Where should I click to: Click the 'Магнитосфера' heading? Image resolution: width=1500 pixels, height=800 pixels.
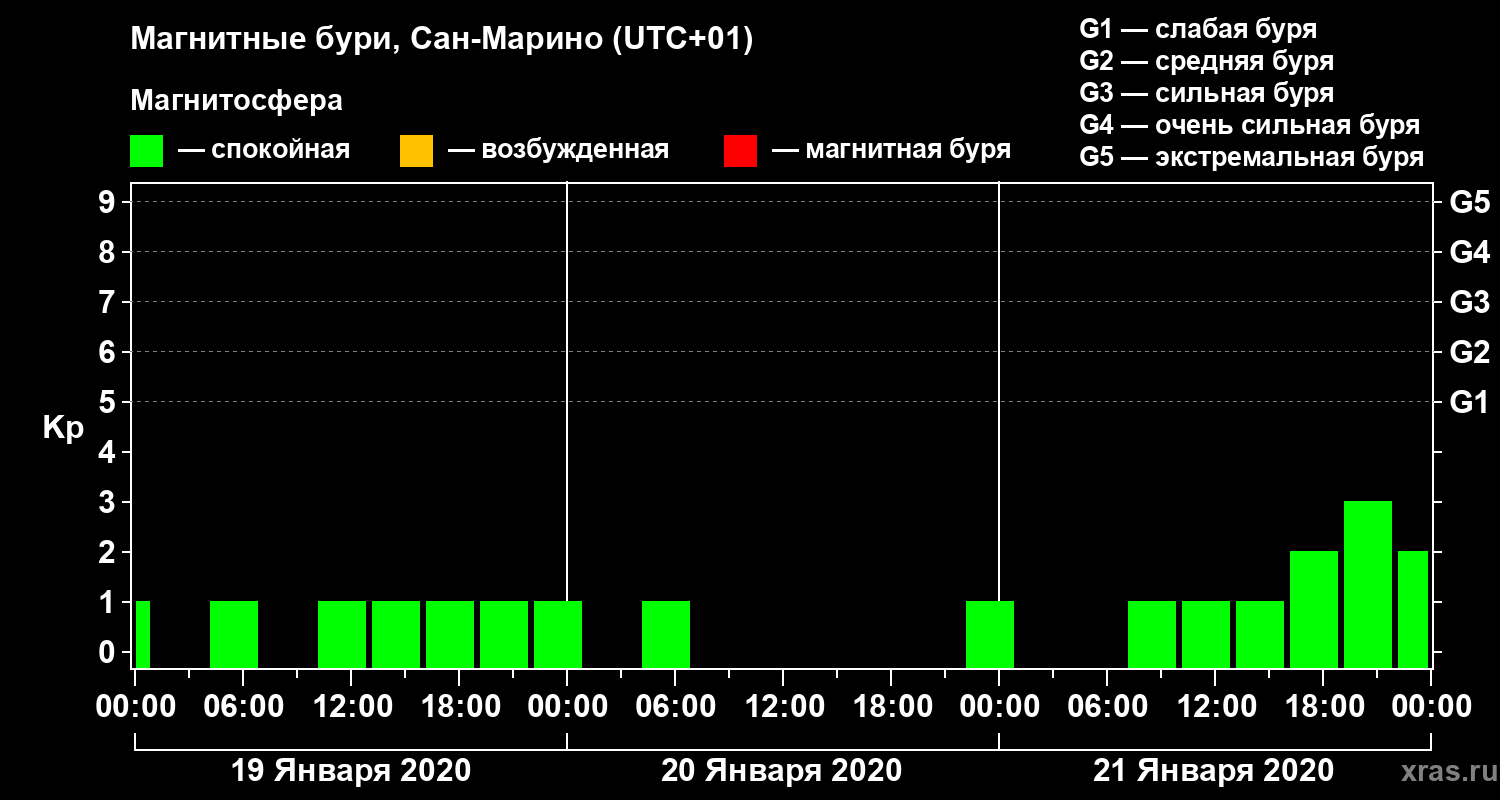(236, 101)
